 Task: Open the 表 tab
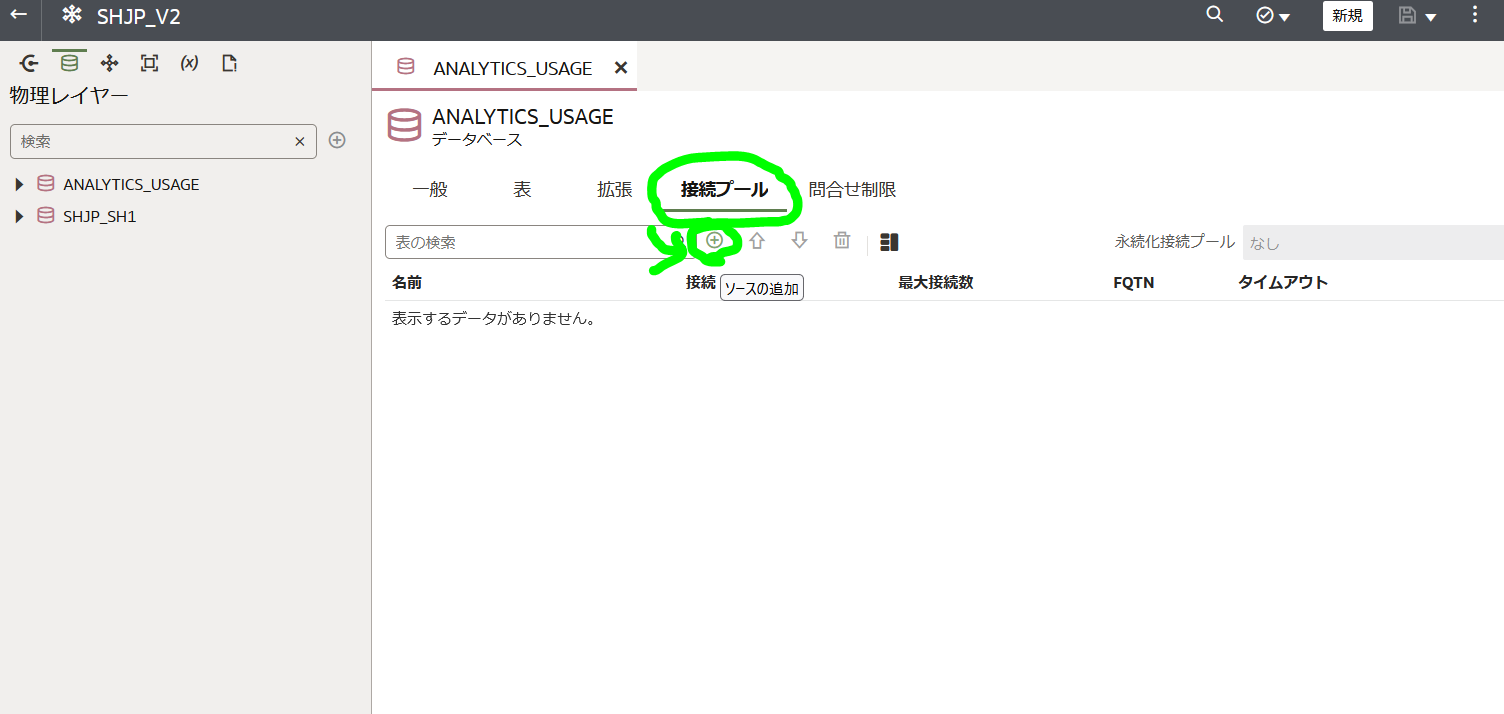click(522, 189)
